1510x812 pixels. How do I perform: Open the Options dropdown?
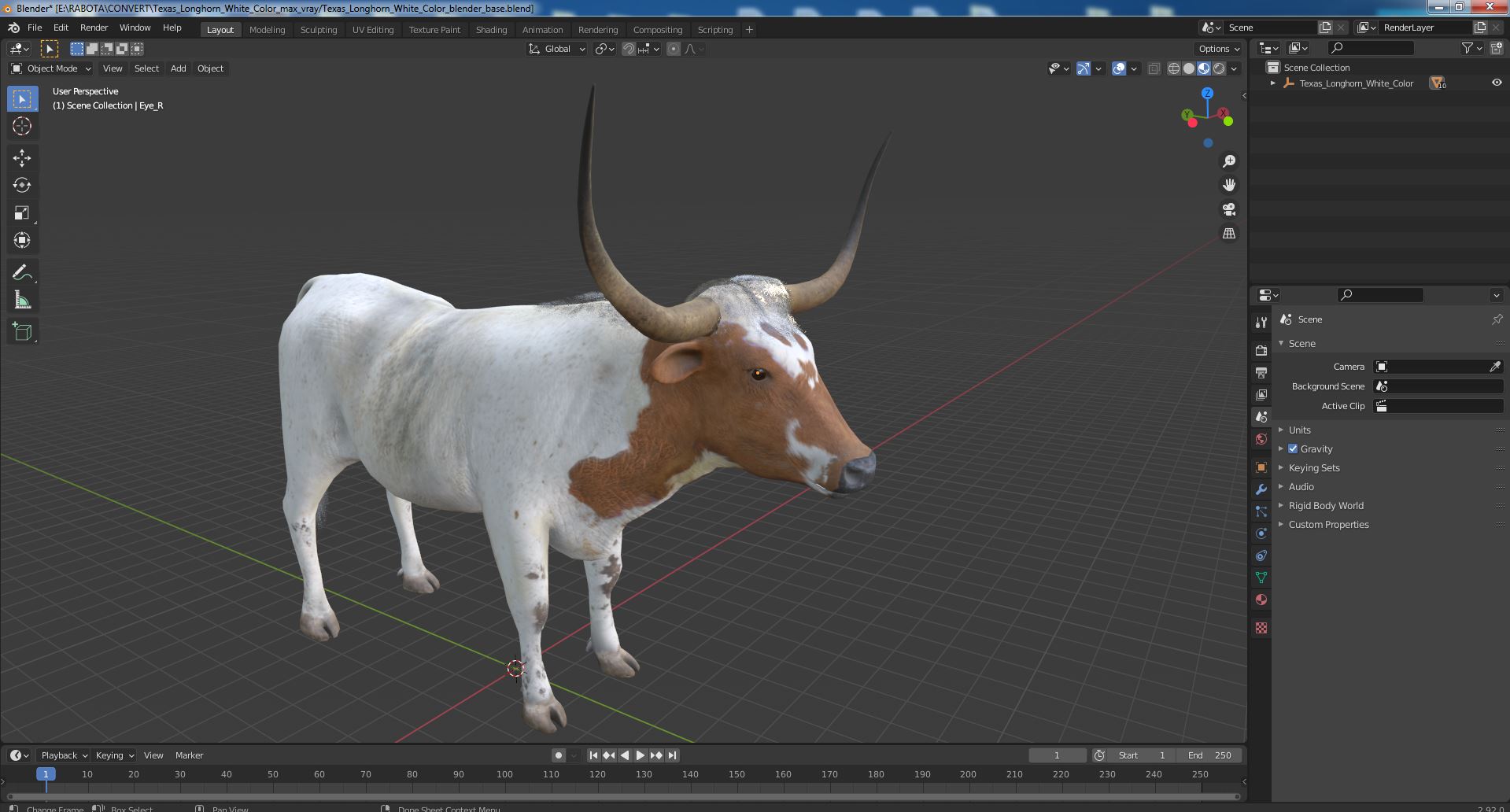click(x=1219, y=49)
